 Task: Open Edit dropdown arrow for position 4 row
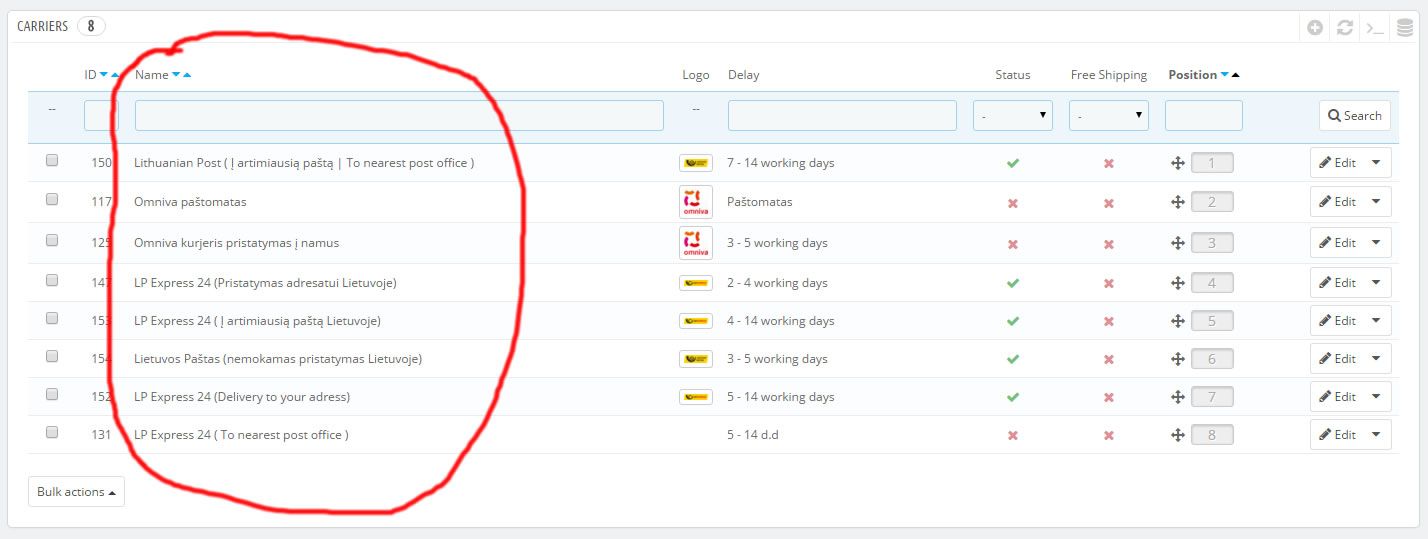(x=1378, y=283)
